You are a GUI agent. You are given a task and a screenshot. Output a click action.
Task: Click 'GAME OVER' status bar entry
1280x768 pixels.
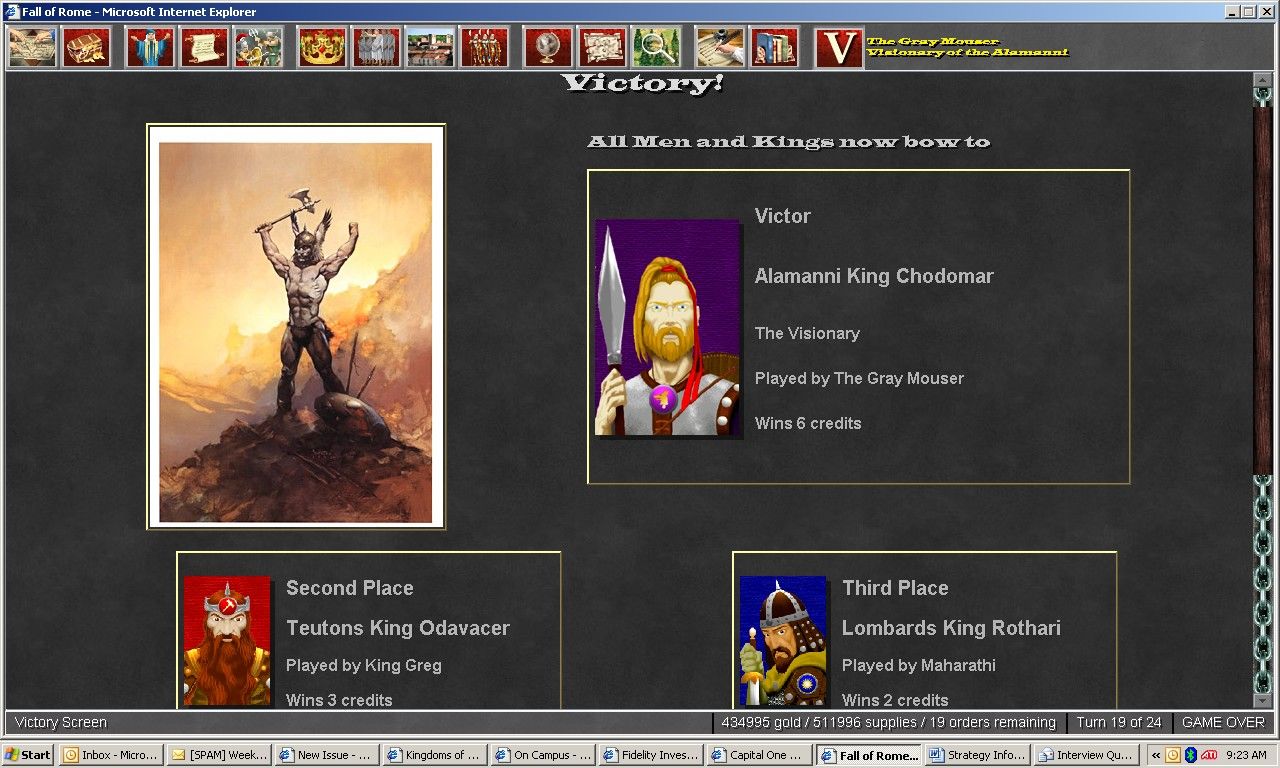pos(1223,722)
